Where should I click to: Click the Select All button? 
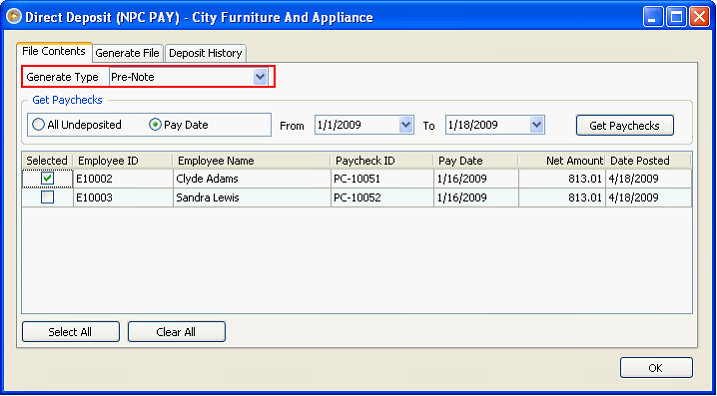tap(70, 332)
